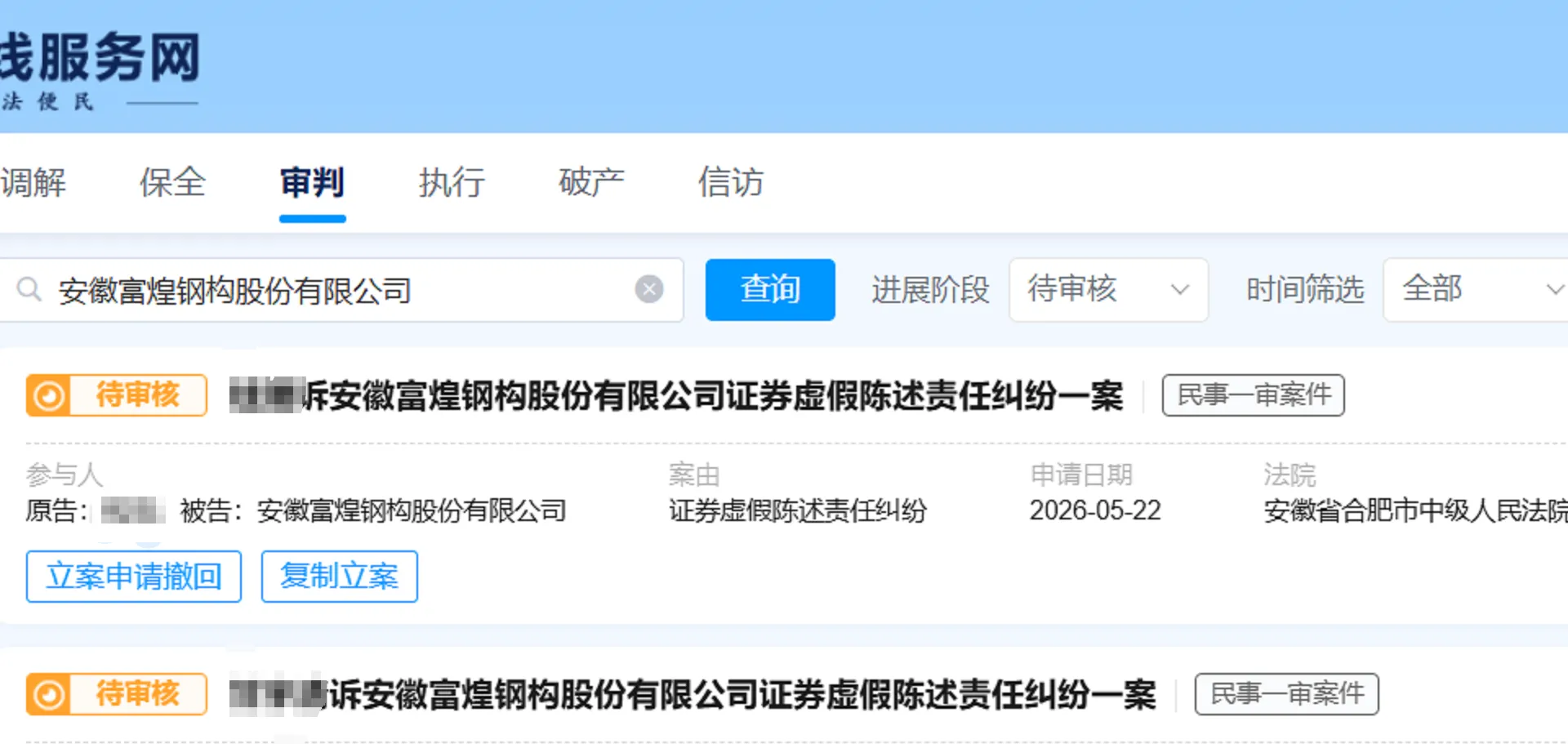
Task: Open the 进展阶段 dropdown showing 待审核
Action: 1108,289
